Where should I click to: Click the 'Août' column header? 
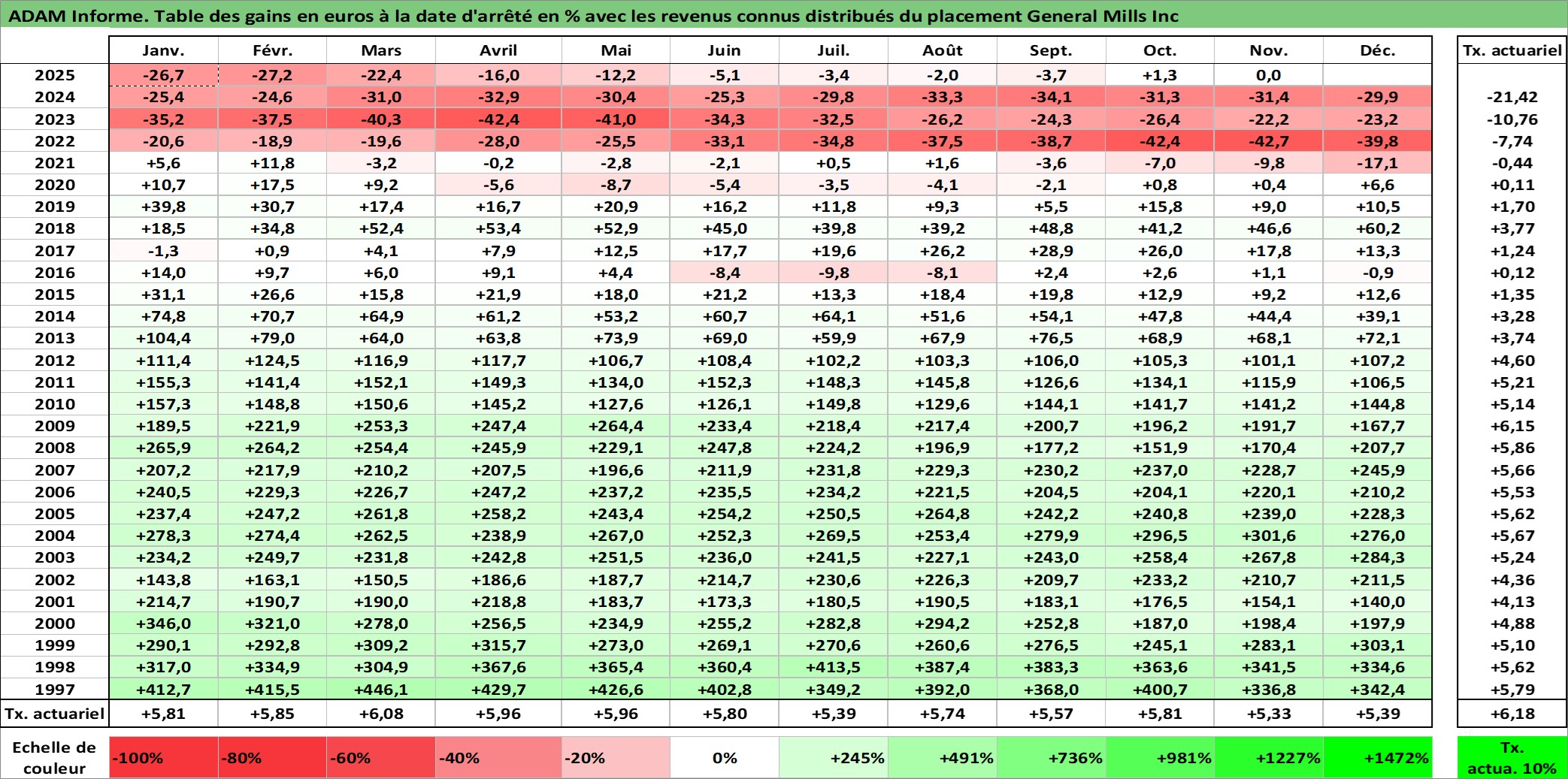[x=943, y=50]
